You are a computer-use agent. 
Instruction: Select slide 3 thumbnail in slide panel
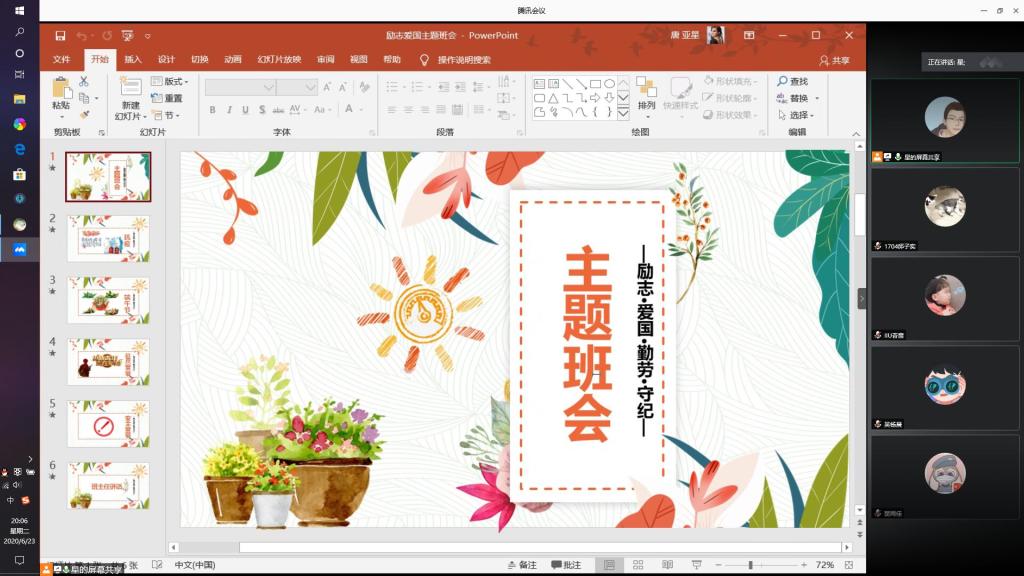108,300
